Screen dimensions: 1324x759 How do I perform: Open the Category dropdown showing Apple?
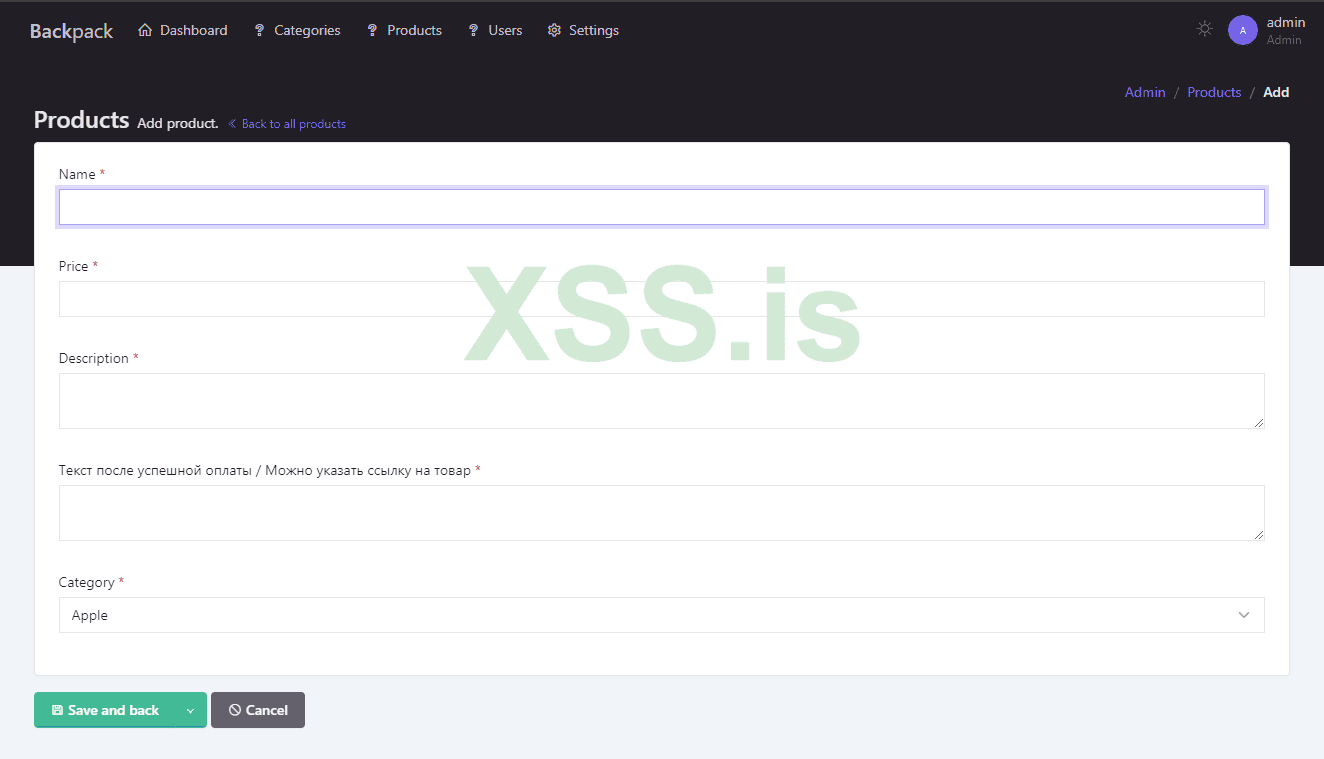(662, 615)
